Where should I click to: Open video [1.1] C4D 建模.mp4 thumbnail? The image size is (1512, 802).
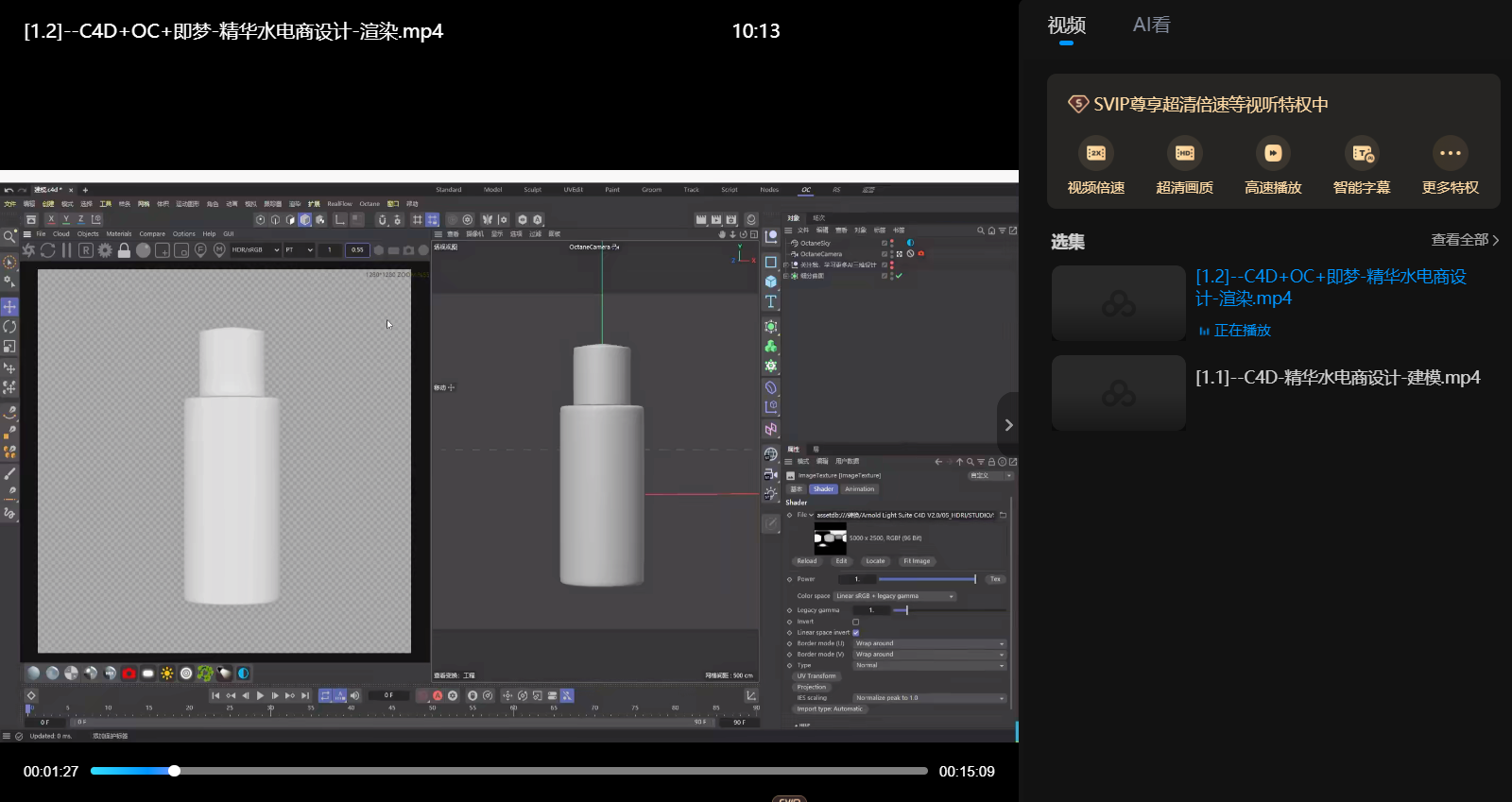(x=1119, y=393)
